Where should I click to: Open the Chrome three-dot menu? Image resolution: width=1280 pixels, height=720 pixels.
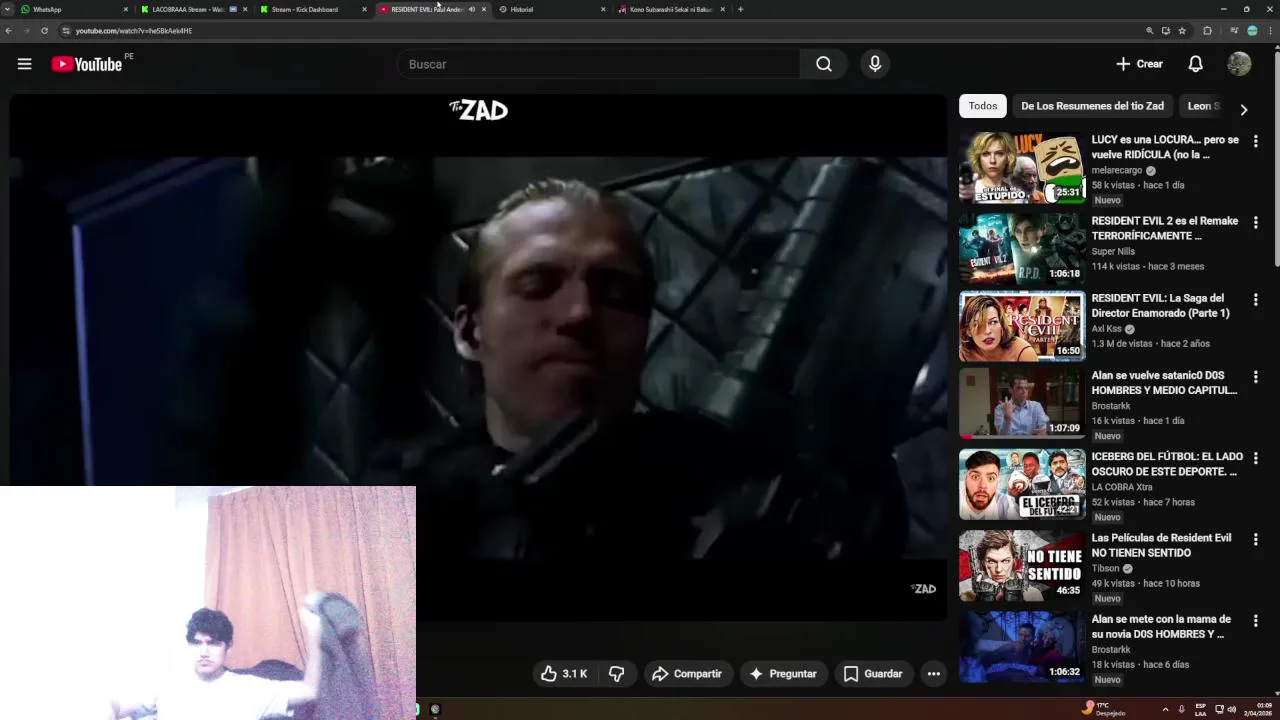1271,31
